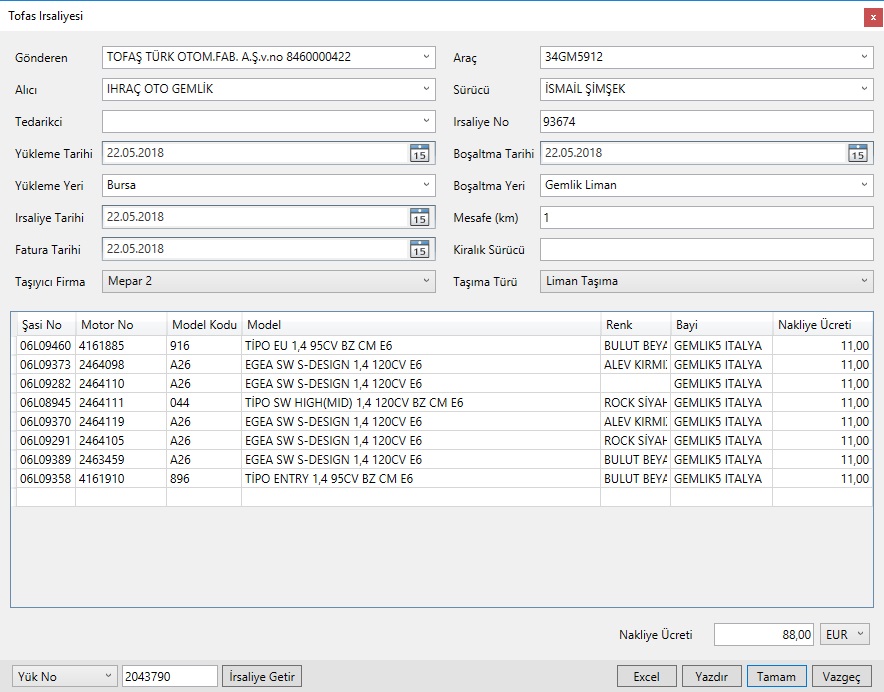This screenshot has width=884, height=692.
Task: Open the Yükleme Tarihi calendar picker
Action: [419, 153]
